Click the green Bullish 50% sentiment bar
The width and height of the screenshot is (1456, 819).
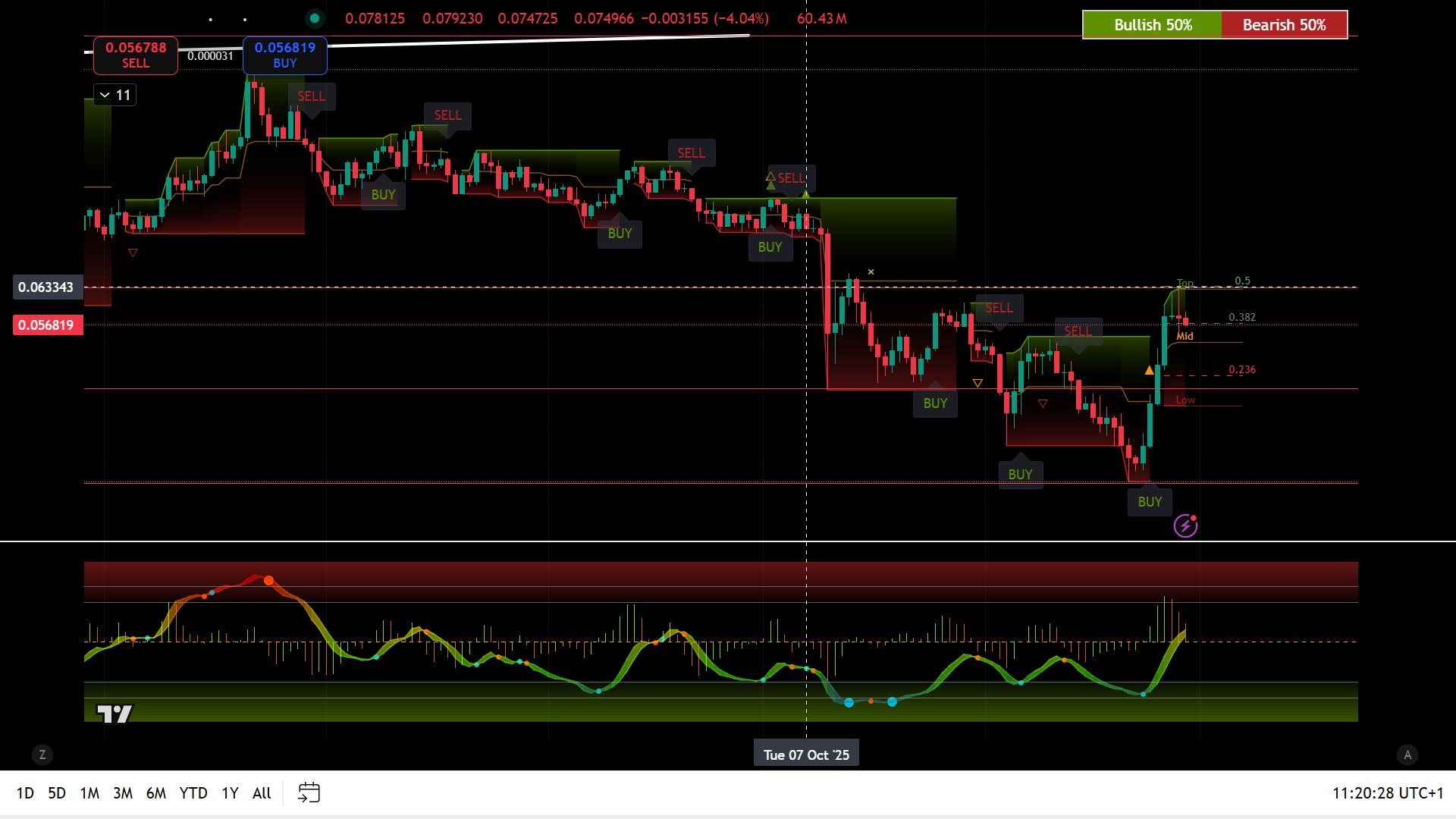(x=1152, y=25)
